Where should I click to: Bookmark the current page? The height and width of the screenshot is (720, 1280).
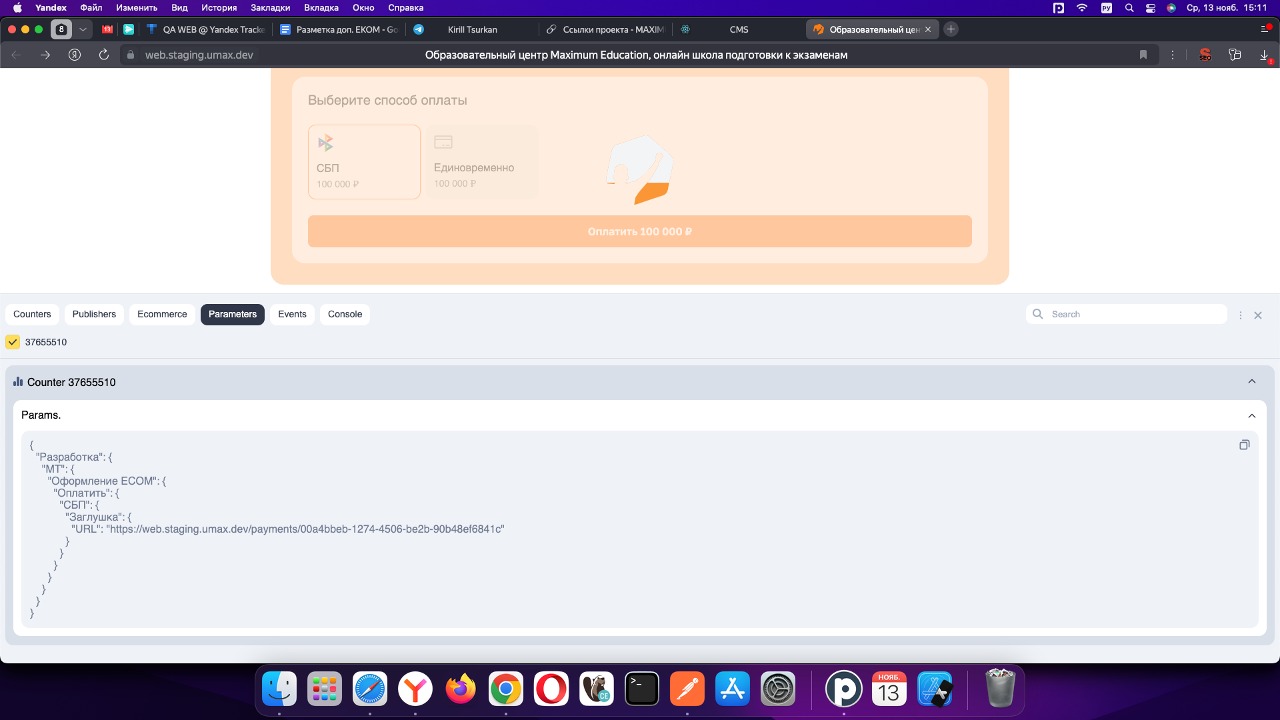pyautogui.click(x=1143, y=55)
